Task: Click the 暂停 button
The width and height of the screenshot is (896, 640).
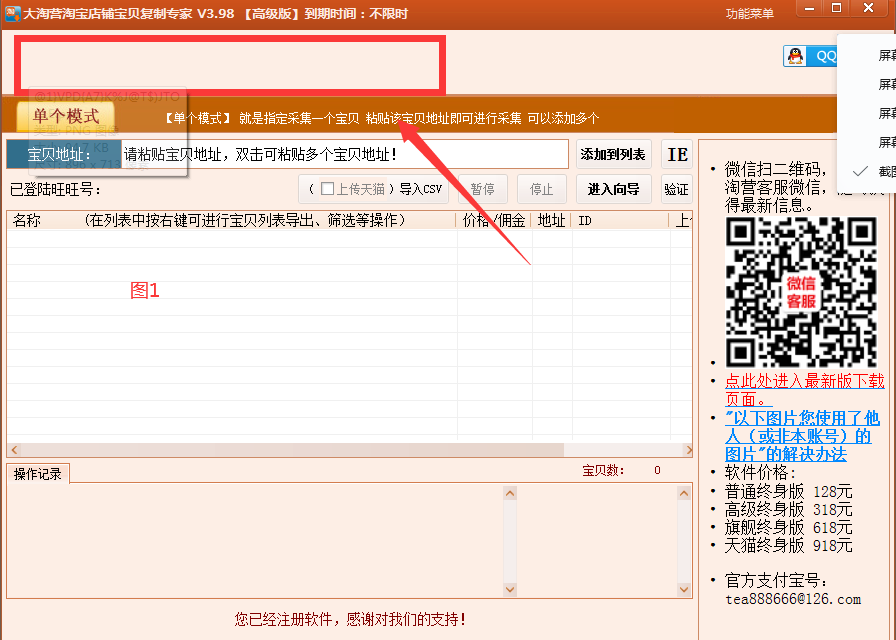Action: coord(483,189)
